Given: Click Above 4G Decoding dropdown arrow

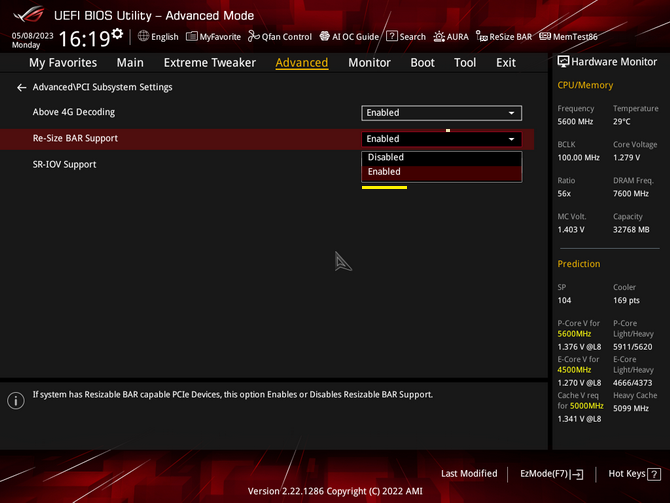Looking at the screenshot, I should pyautogui.click(x=511, y=113).
